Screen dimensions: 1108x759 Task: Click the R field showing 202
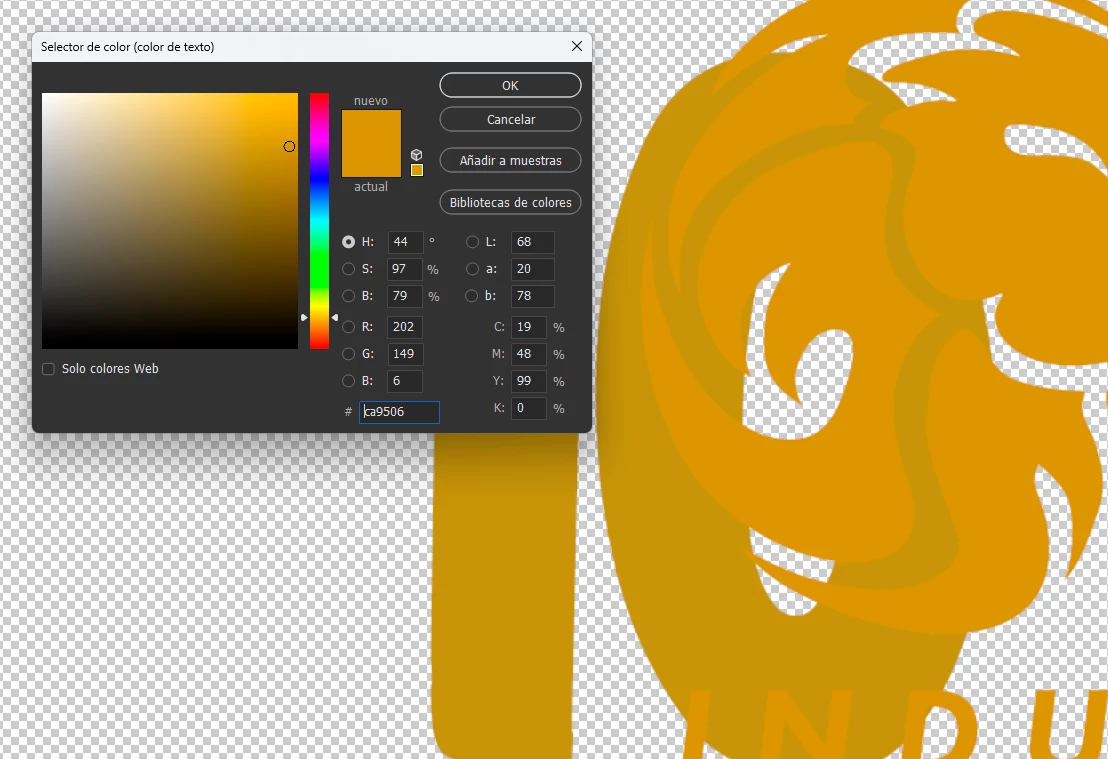(405, 326)
